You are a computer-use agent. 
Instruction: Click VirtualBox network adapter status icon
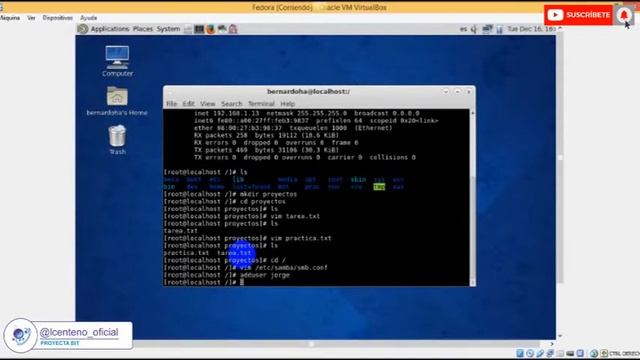point(550,353)
